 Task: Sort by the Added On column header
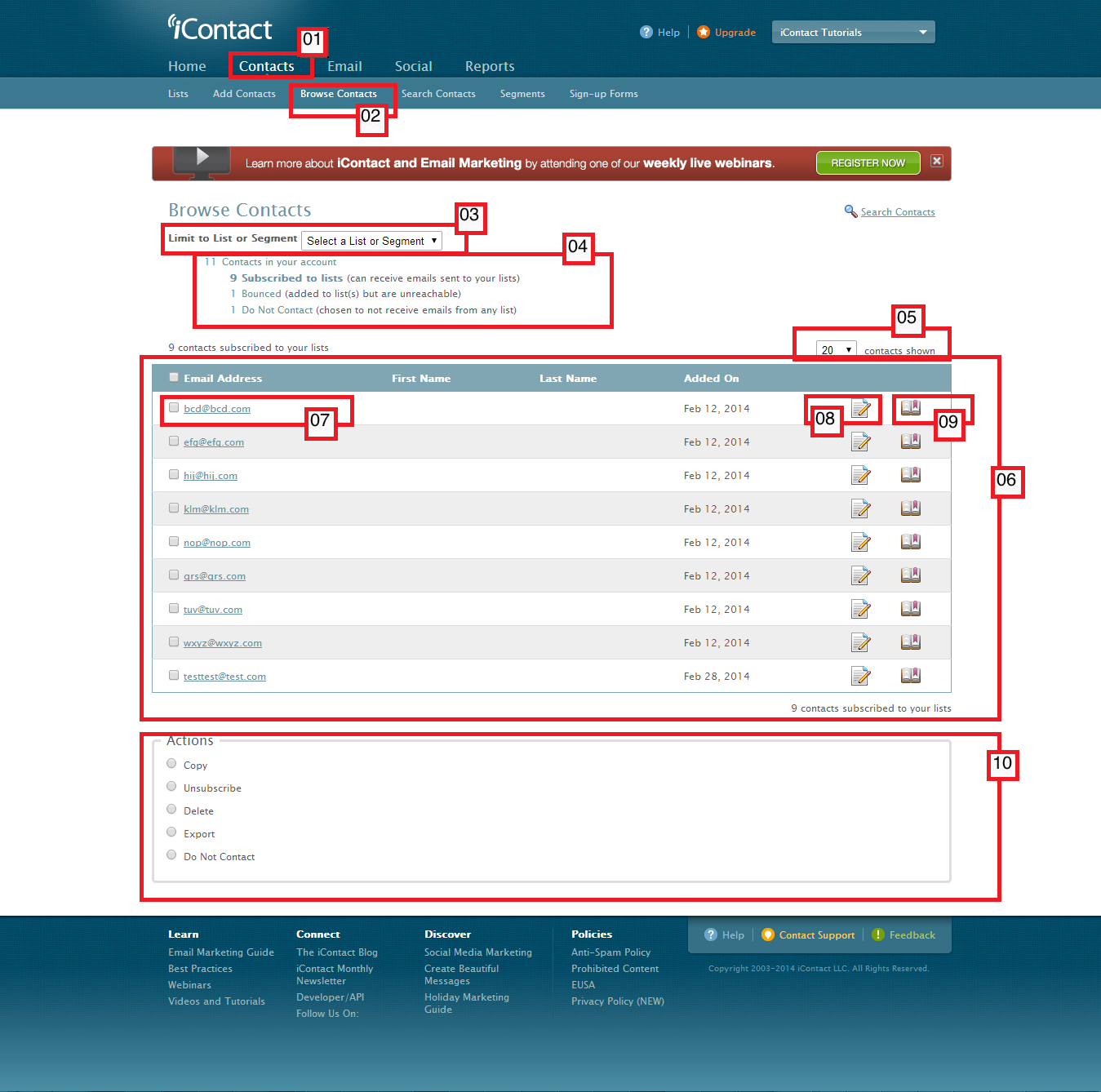[x=711, y=379]
